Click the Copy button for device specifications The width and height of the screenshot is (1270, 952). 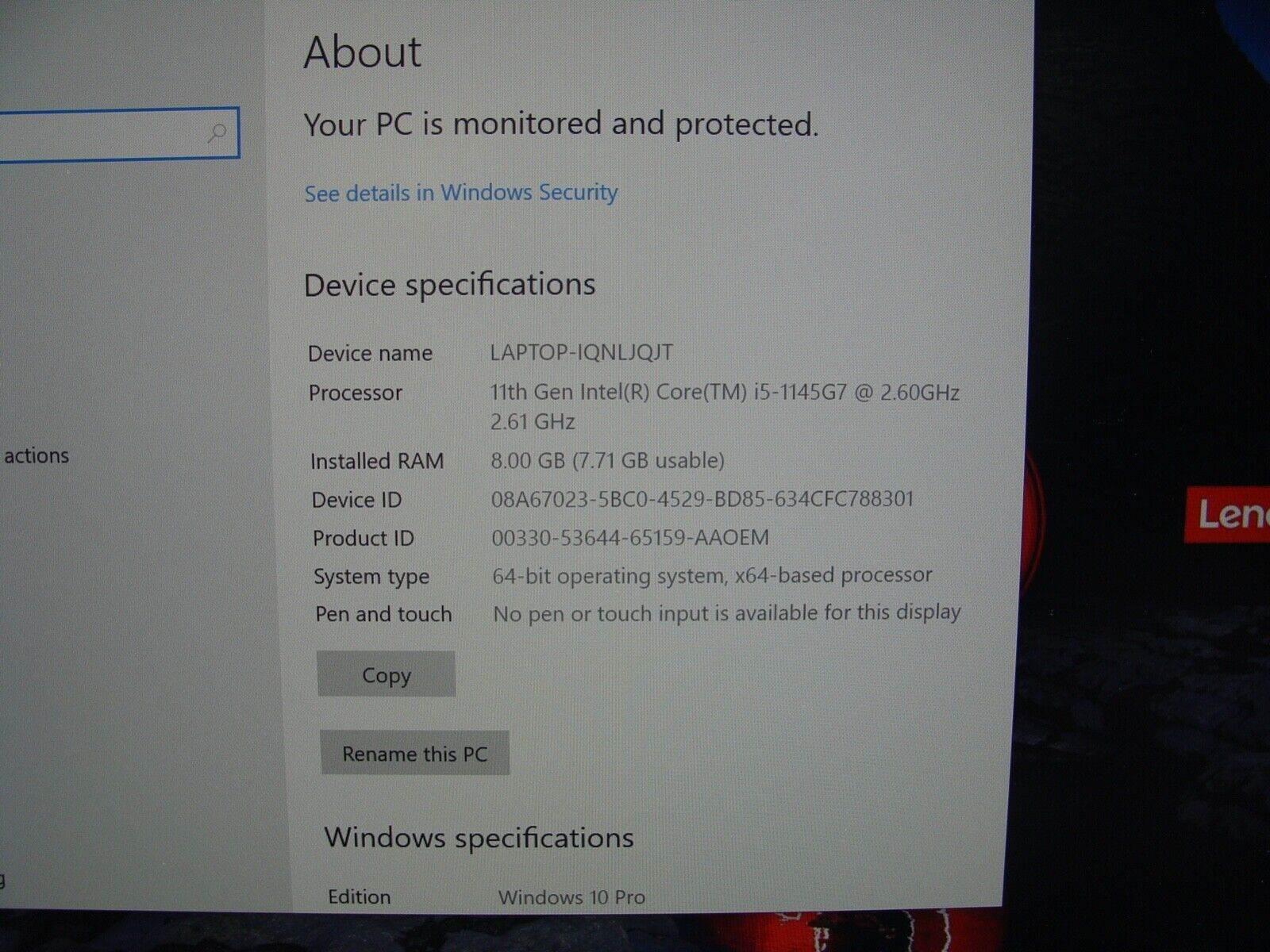[386, 674]
